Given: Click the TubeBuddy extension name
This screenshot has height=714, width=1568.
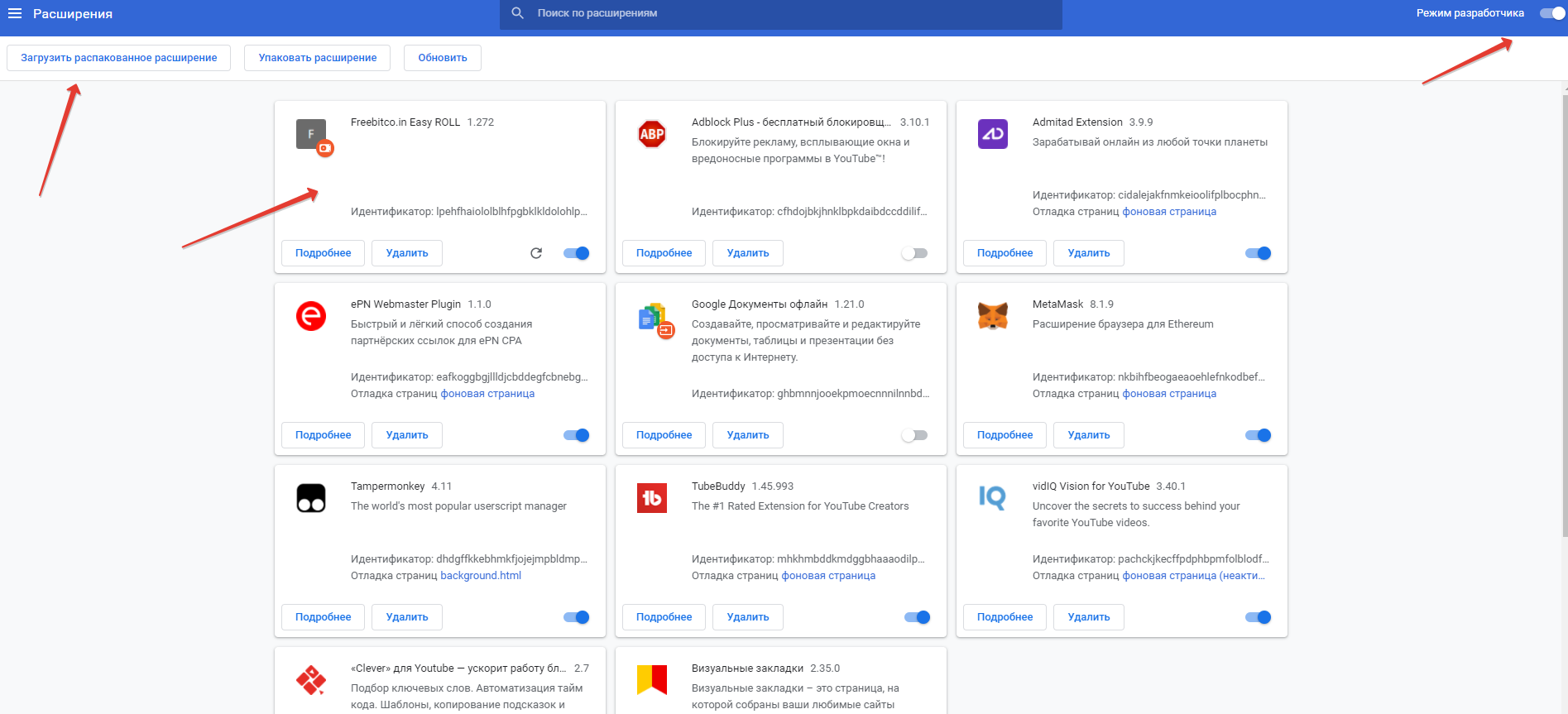Looking at the screenshot, I should coord(718,486).
